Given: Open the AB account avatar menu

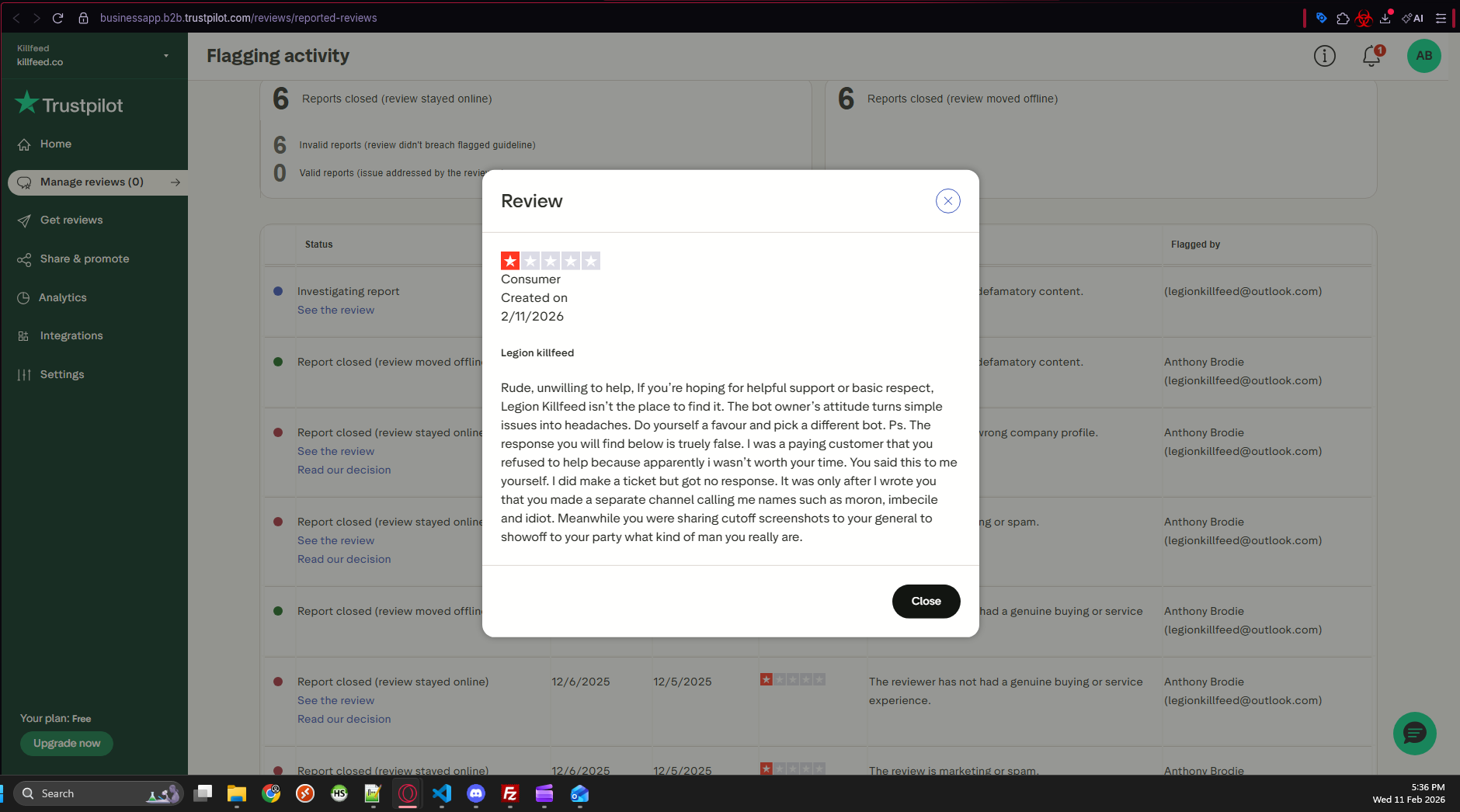Looking at the screenshot, I should coord(1423,56).
